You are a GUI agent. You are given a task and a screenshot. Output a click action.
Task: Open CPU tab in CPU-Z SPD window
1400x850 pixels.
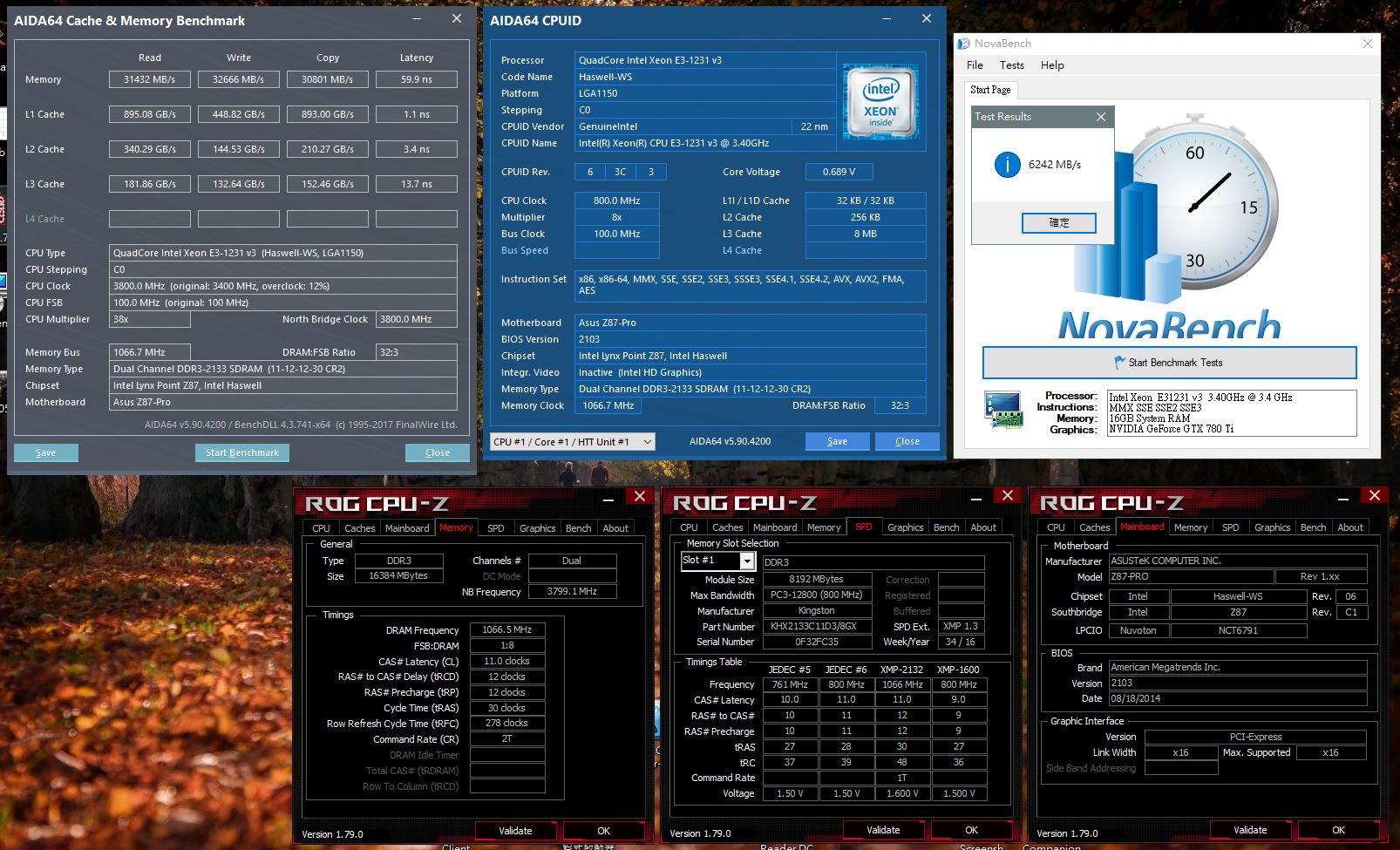(689, 527)
